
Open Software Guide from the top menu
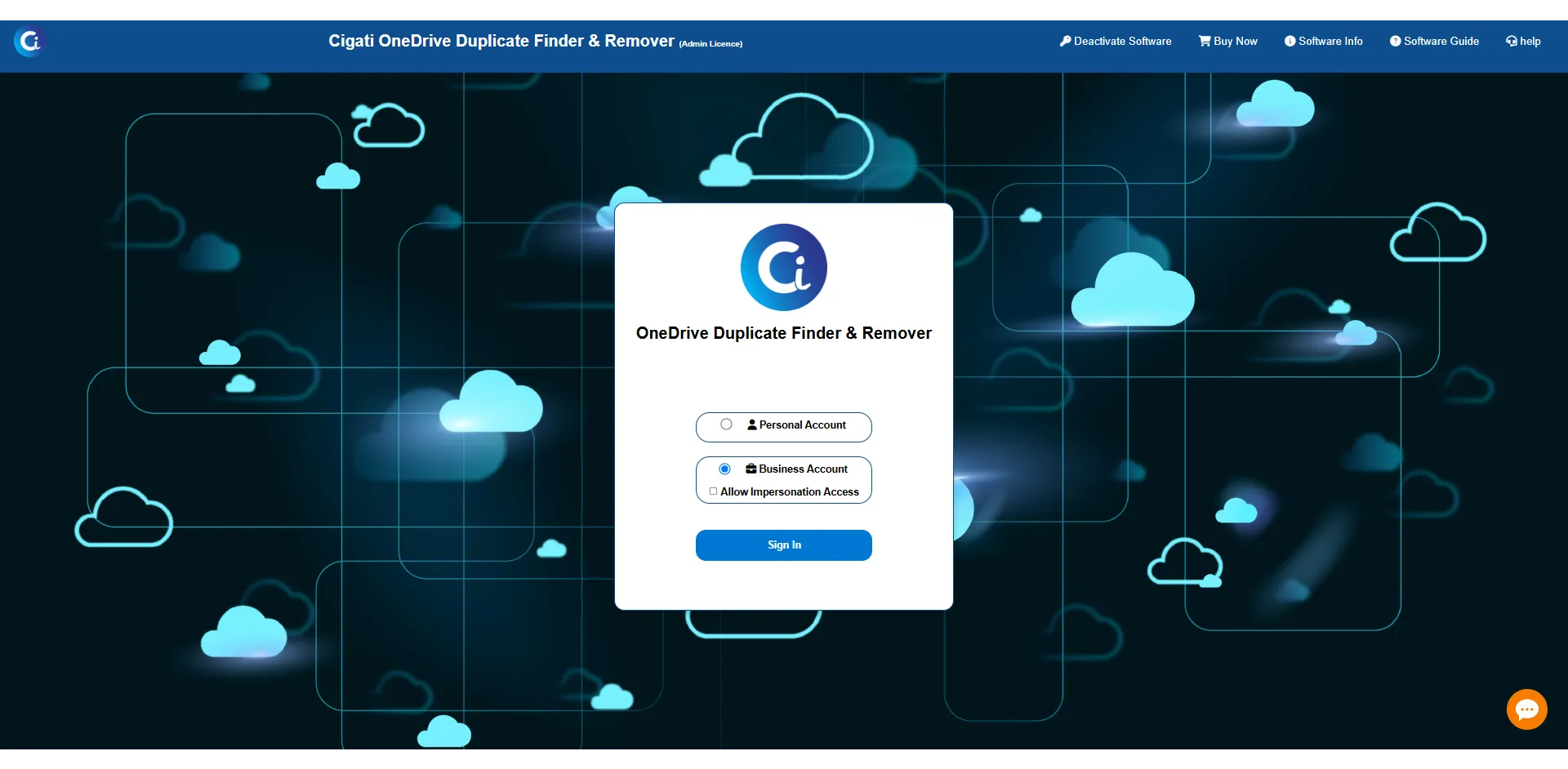click(x=1435, y=41)
